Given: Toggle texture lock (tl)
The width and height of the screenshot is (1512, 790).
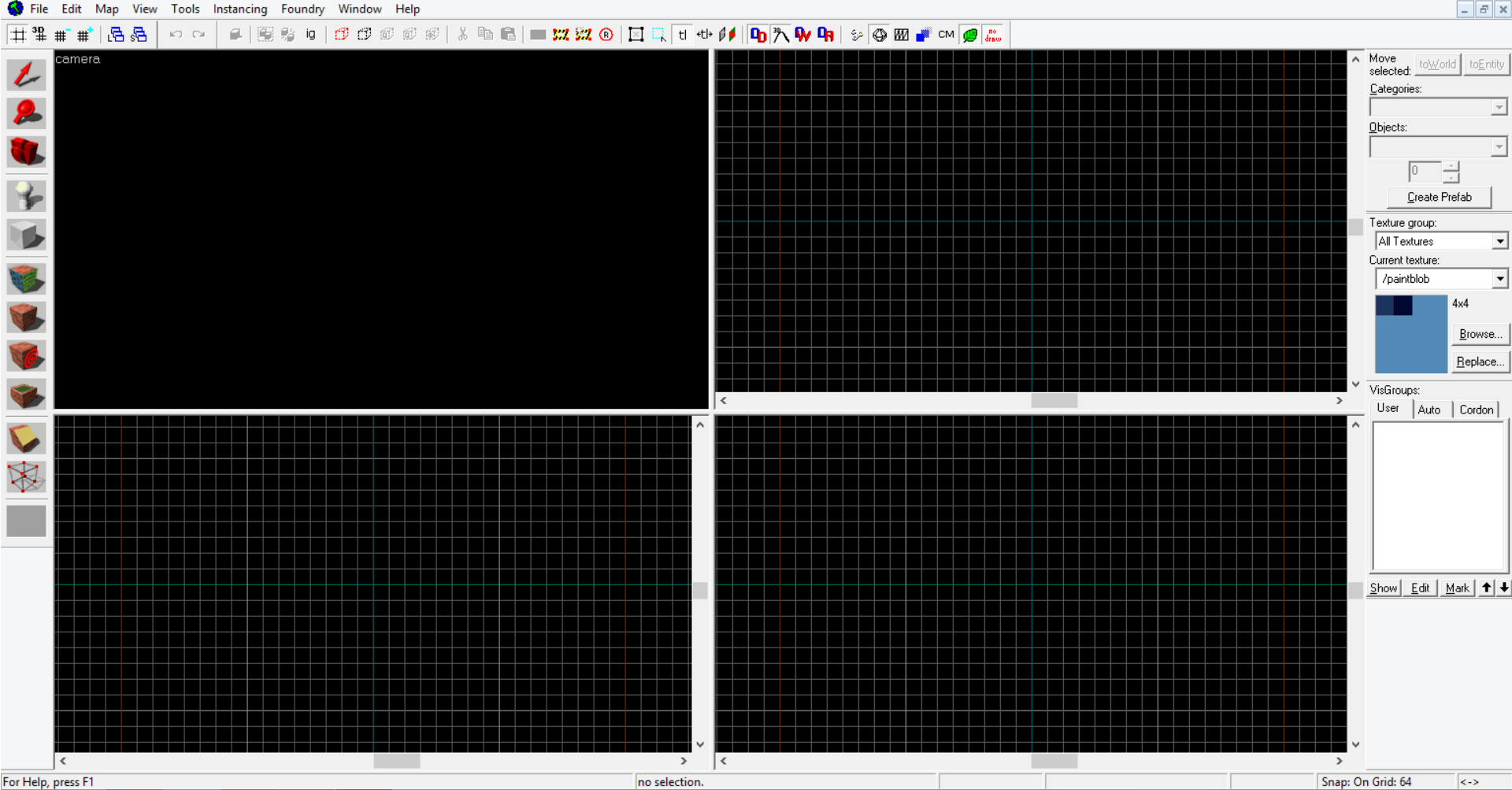Looking at the screenshot, I should click(x=683, y=35).
